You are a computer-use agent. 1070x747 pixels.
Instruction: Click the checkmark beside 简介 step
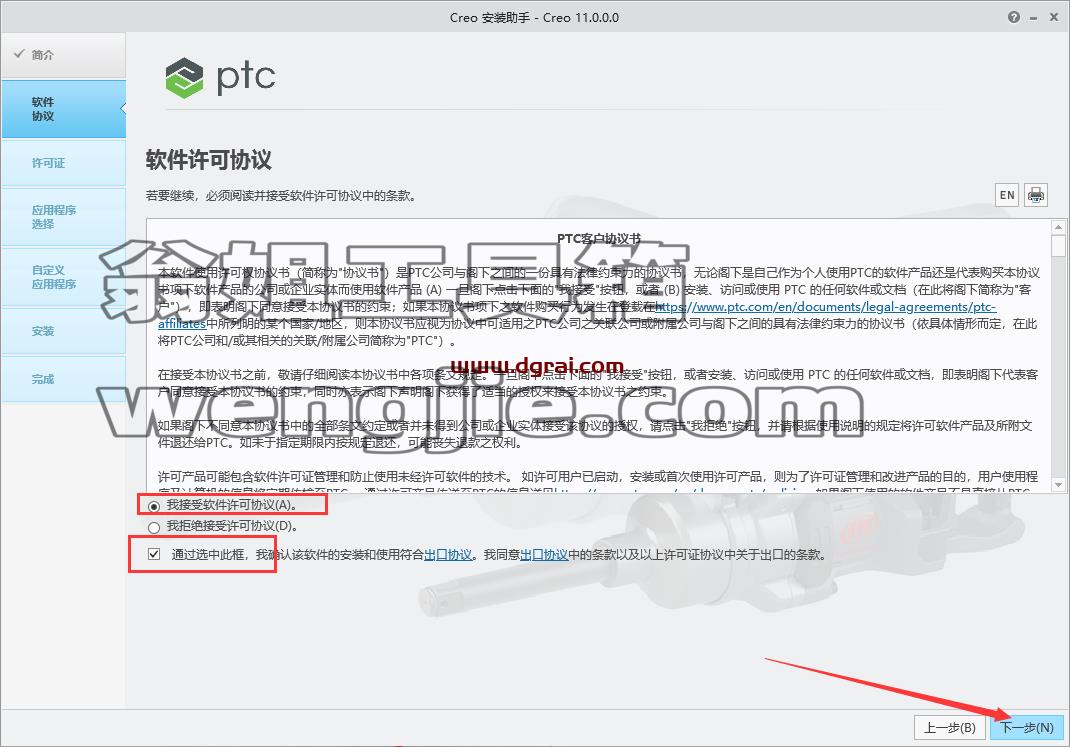19,54
